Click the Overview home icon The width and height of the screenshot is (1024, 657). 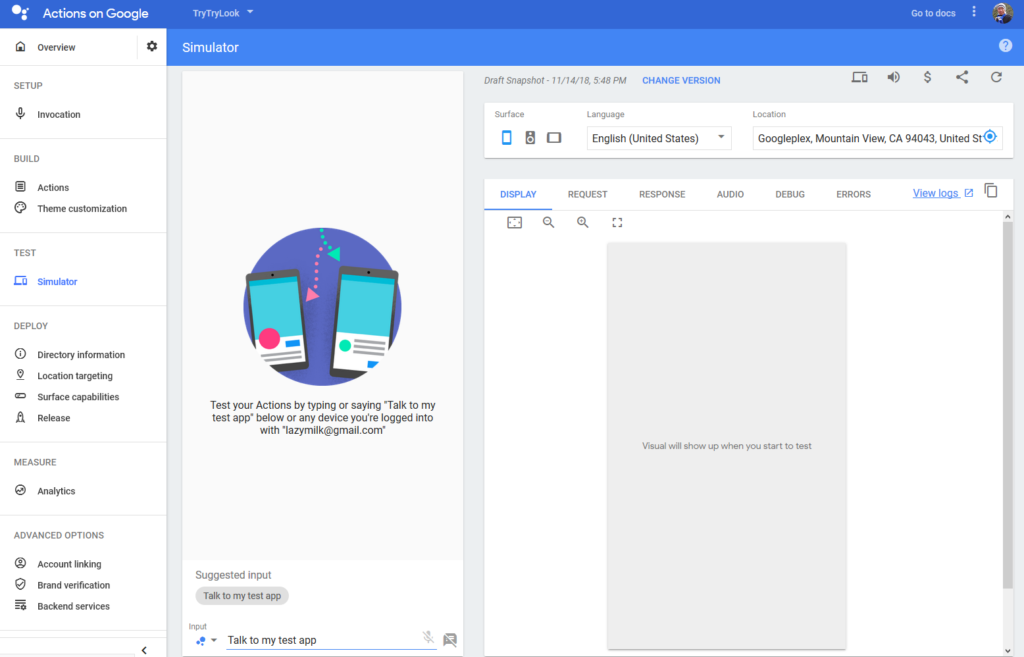[x=20, y=46]
